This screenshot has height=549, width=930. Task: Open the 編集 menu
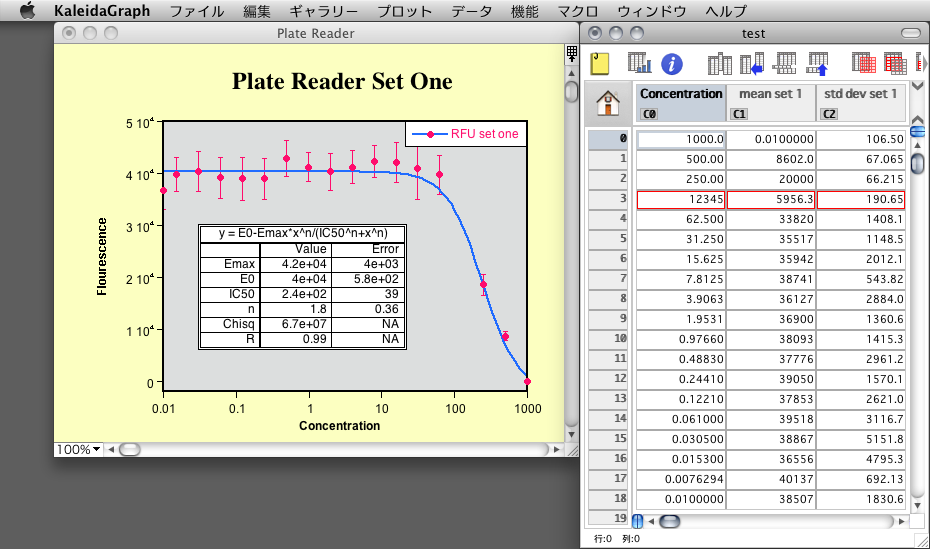[257, 11]
